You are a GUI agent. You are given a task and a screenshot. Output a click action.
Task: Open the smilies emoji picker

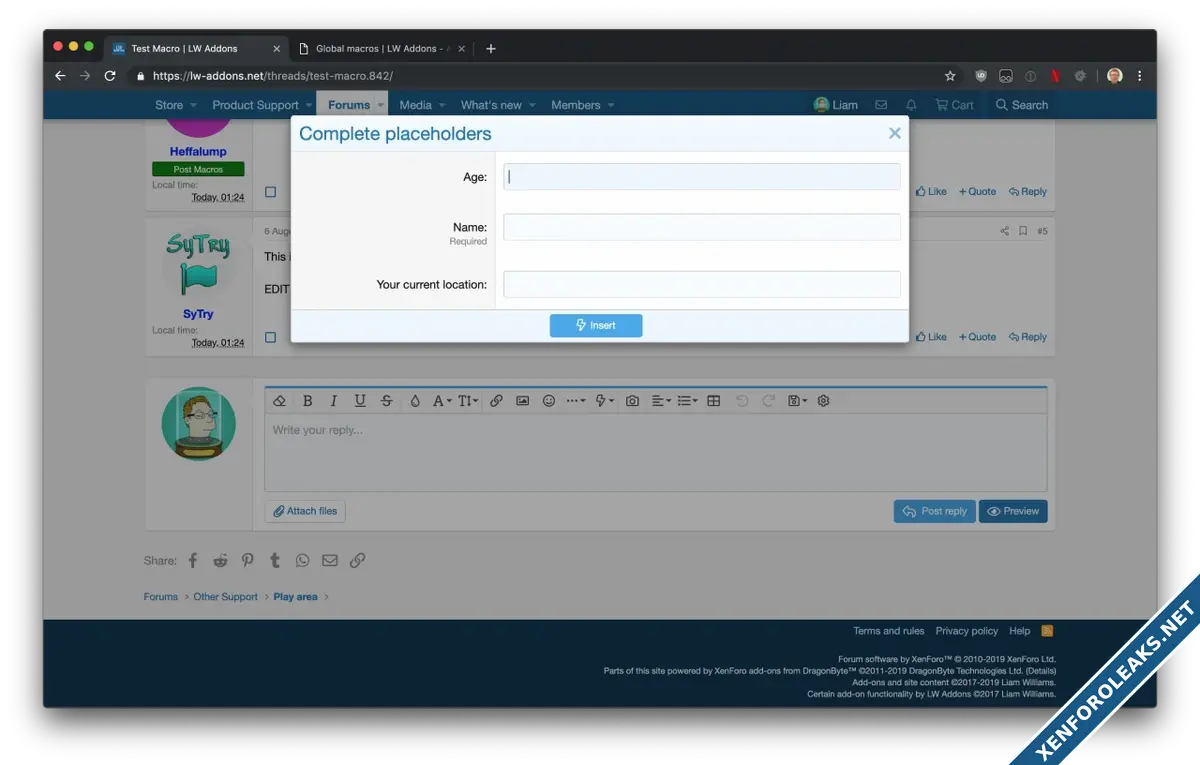coord(549,401)
